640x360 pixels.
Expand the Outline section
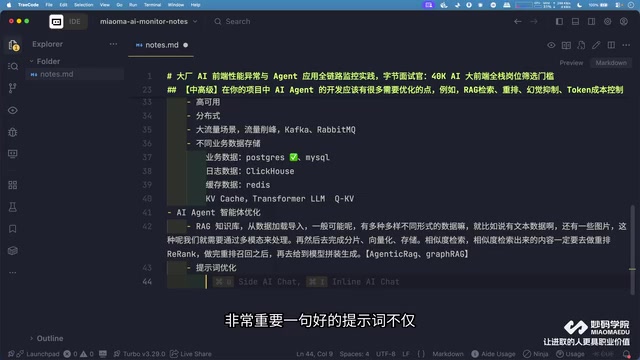[46, 338]
